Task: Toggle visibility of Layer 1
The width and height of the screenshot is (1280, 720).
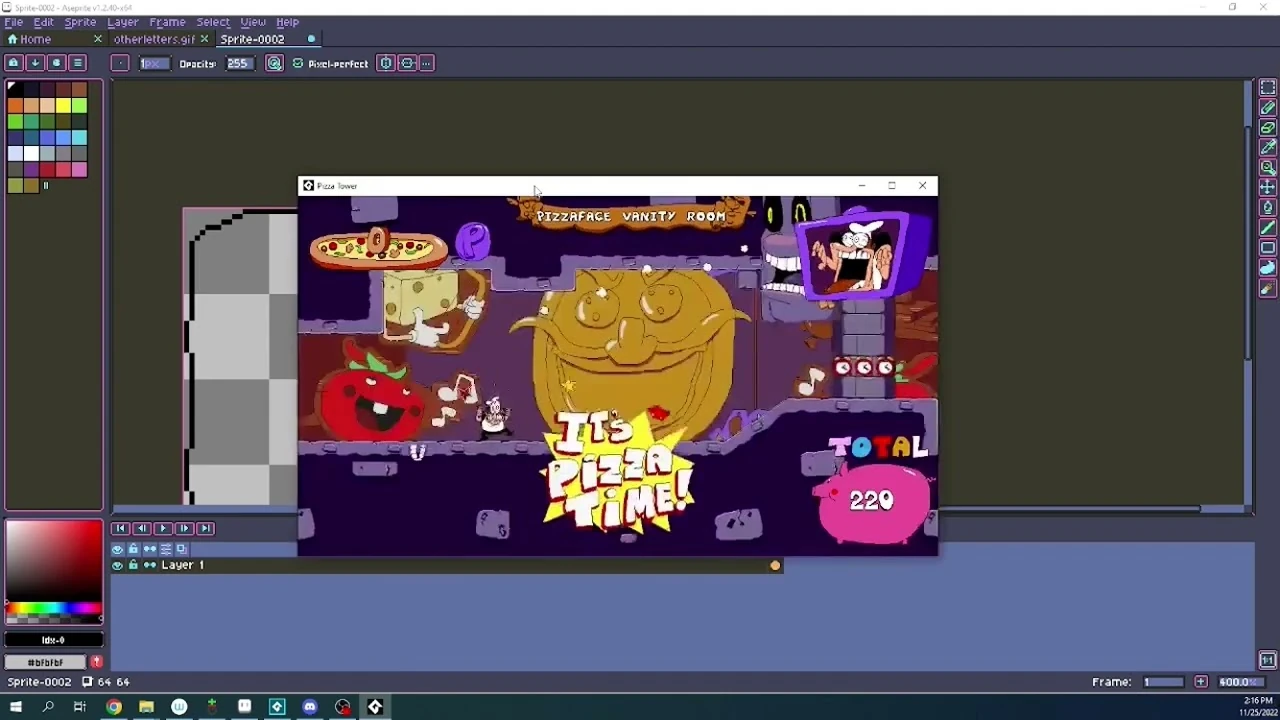Action: pyautogui.click(x=117, y=565)
